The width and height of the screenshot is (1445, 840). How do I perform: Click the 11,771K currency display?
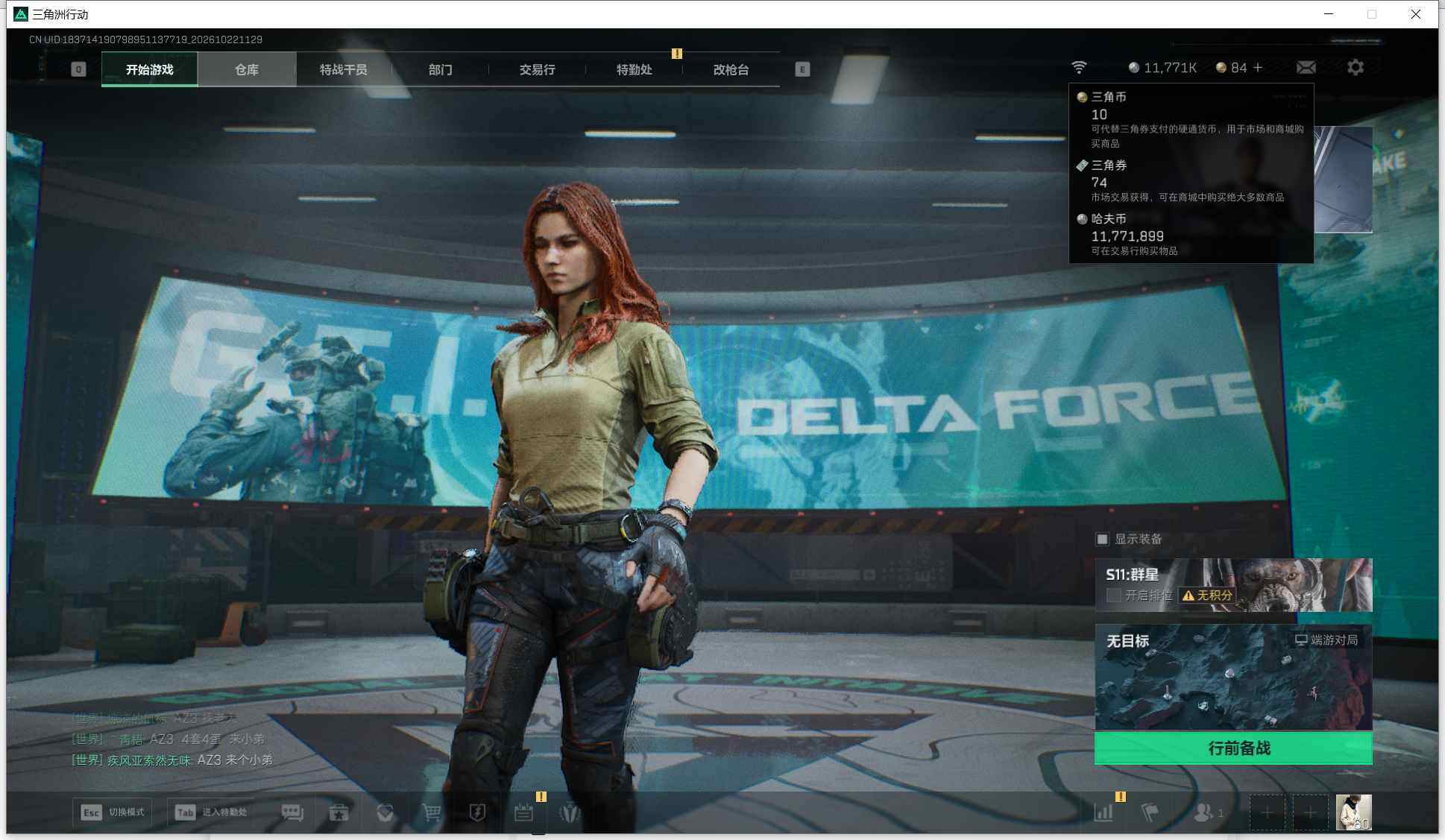(1162, 68)
